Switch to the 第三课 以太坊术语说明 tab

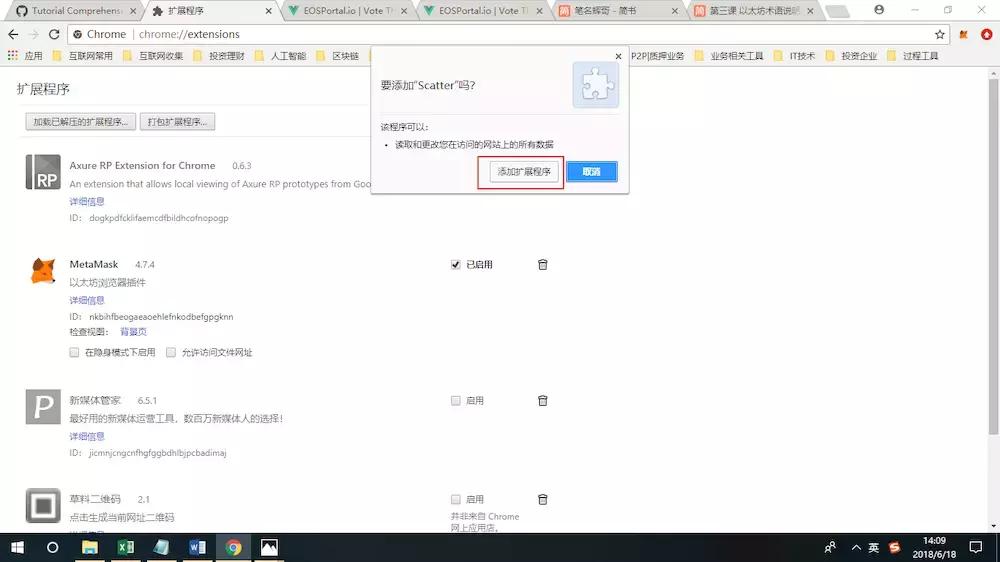tap(753, 11)
